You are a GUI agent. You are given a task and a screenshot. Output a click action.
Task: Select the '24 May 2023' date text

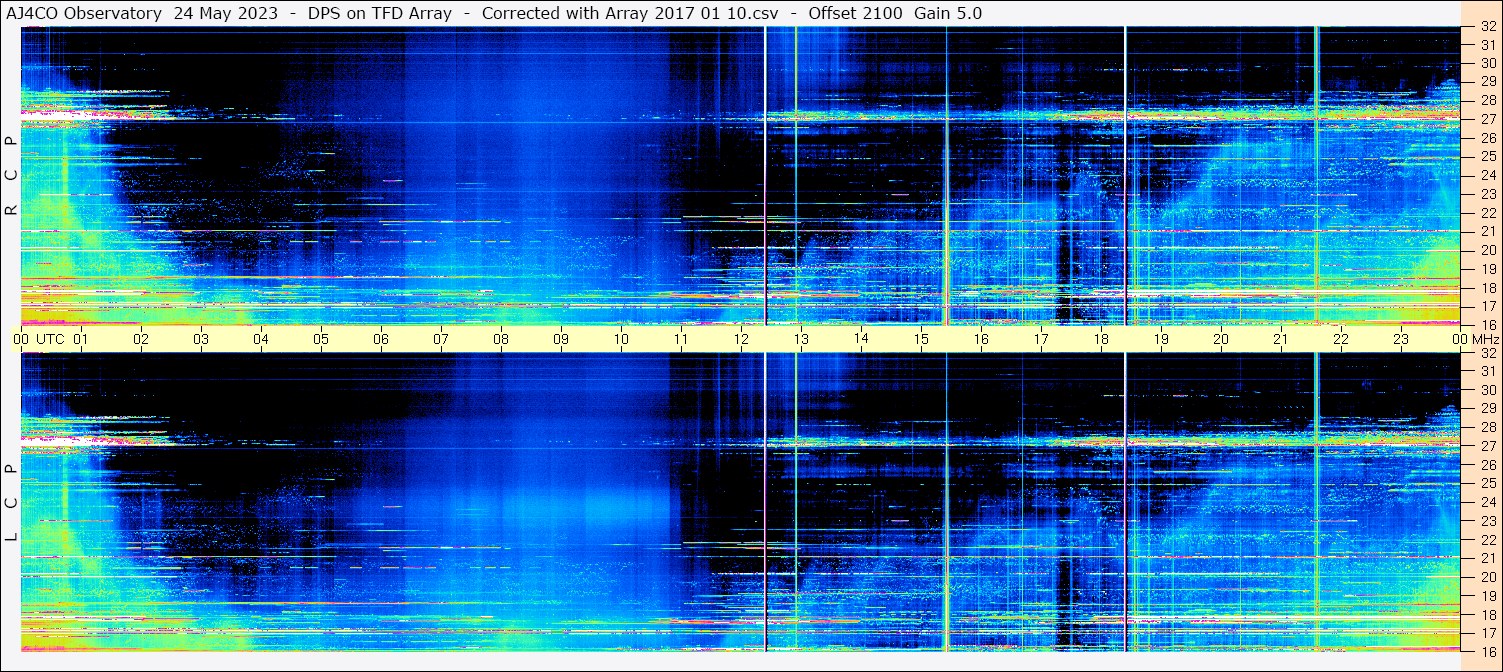[225, 13]
